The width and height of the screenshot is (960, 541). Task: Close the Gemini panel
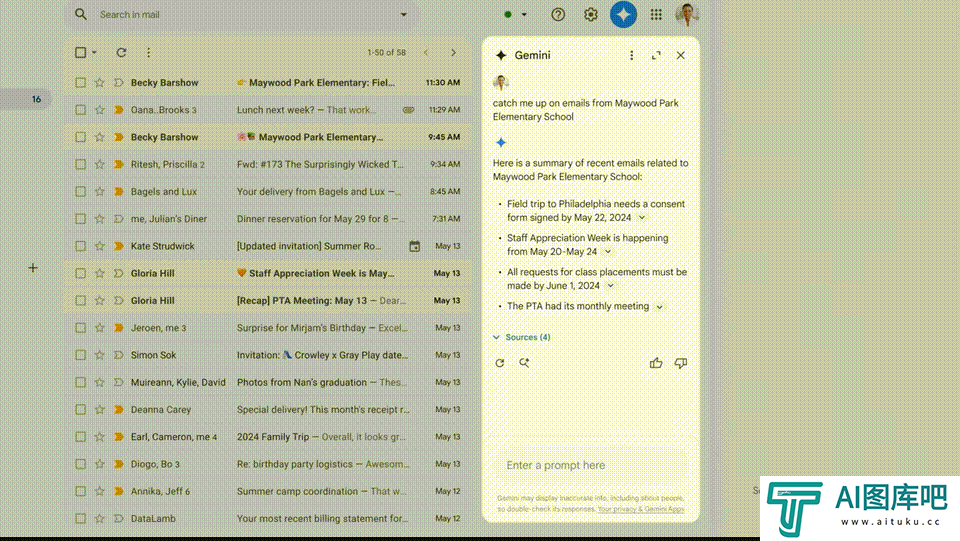click(680, 55)
